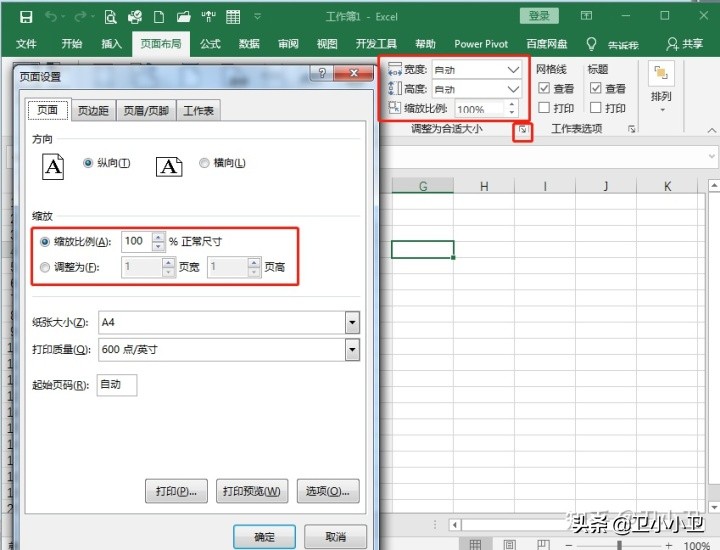The height and width of the screenshot is (550, 720).
Task: Toggle Gridlines View checkbox
Action: point(544,88)
